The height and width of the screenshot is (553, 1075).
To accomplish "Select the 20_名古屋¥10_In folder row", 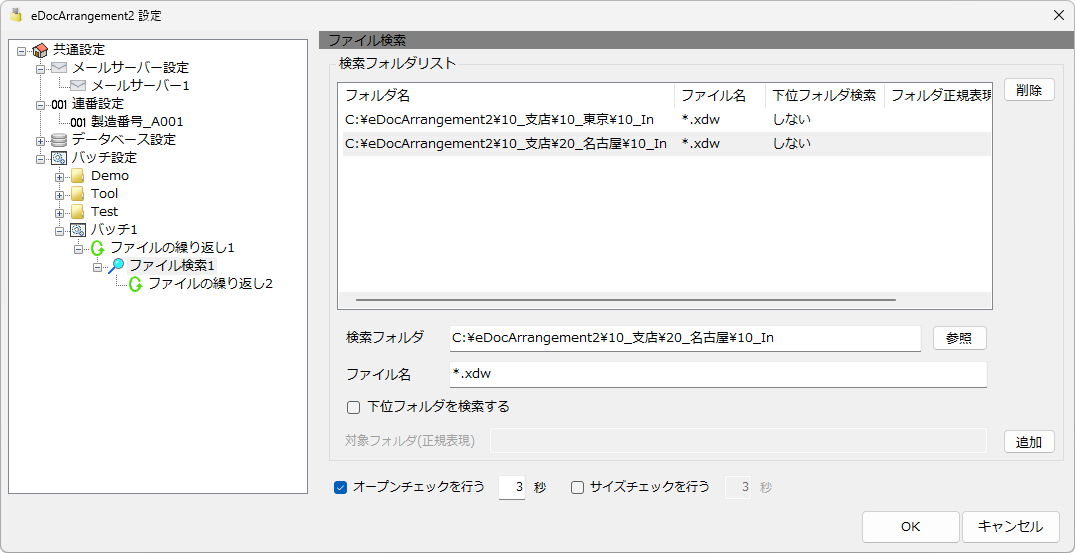I will [x=666, y=144].
